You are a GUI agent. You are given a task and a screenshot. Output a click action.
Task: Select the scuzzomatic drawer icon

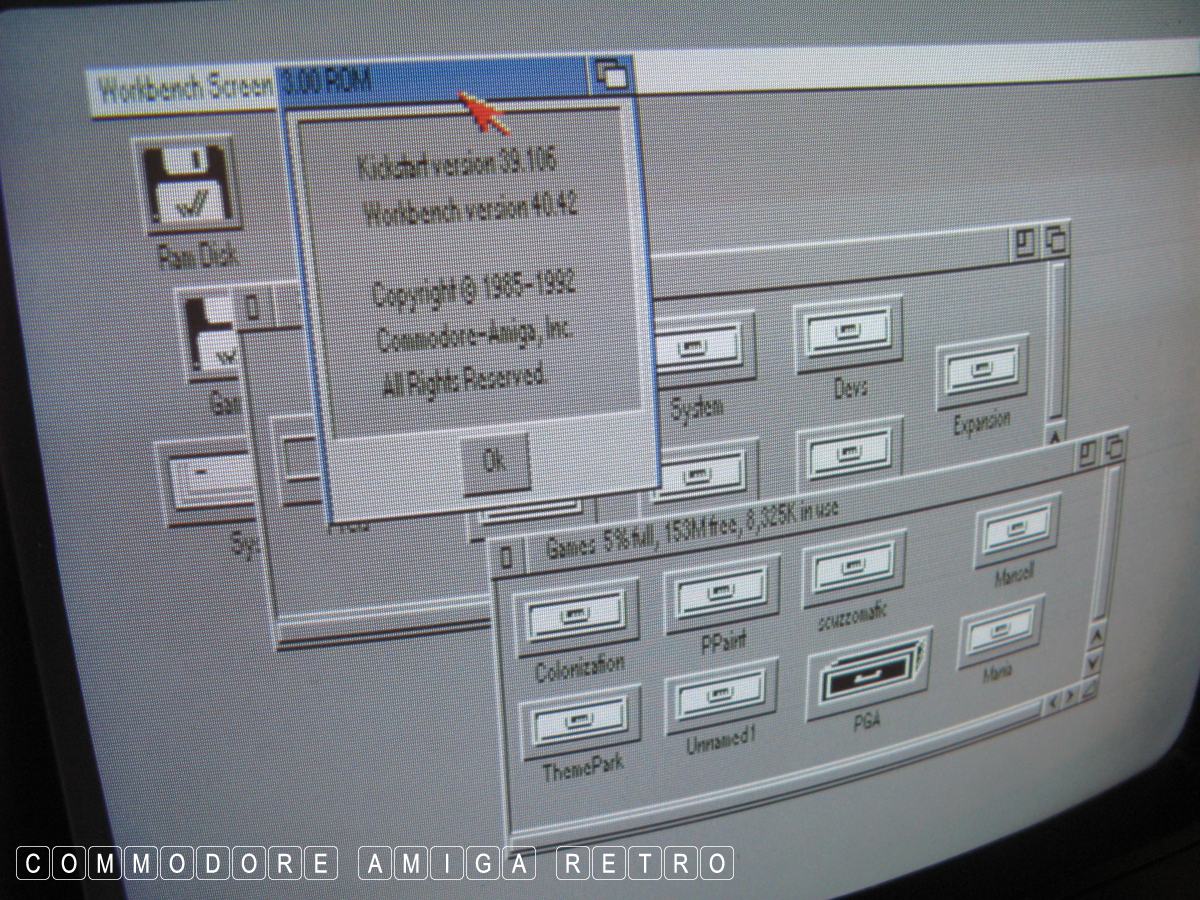tap(854, 568)
